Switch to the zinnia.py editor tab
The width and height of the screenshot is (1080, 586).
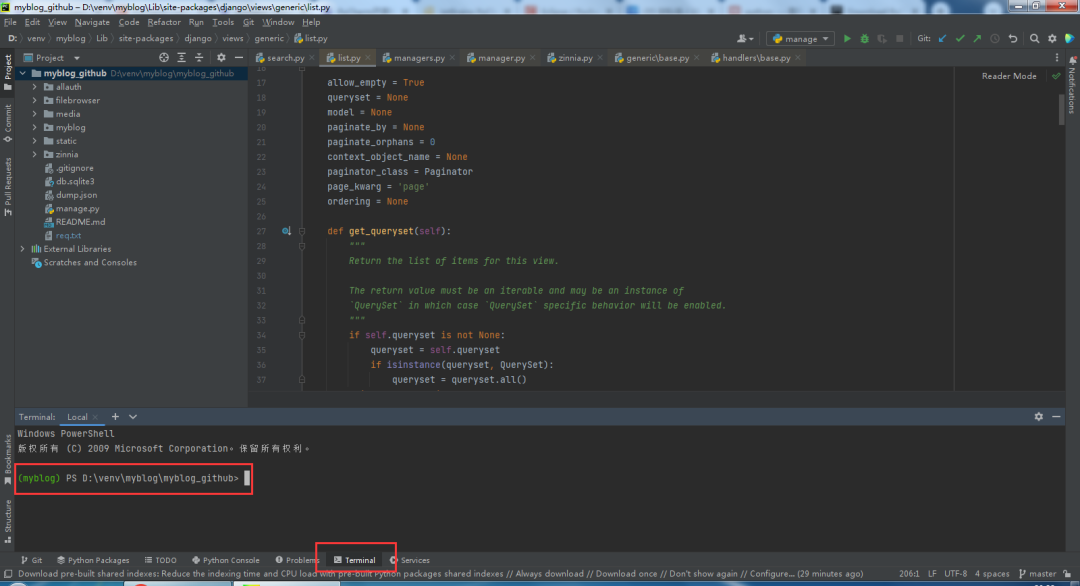(574, 58)
